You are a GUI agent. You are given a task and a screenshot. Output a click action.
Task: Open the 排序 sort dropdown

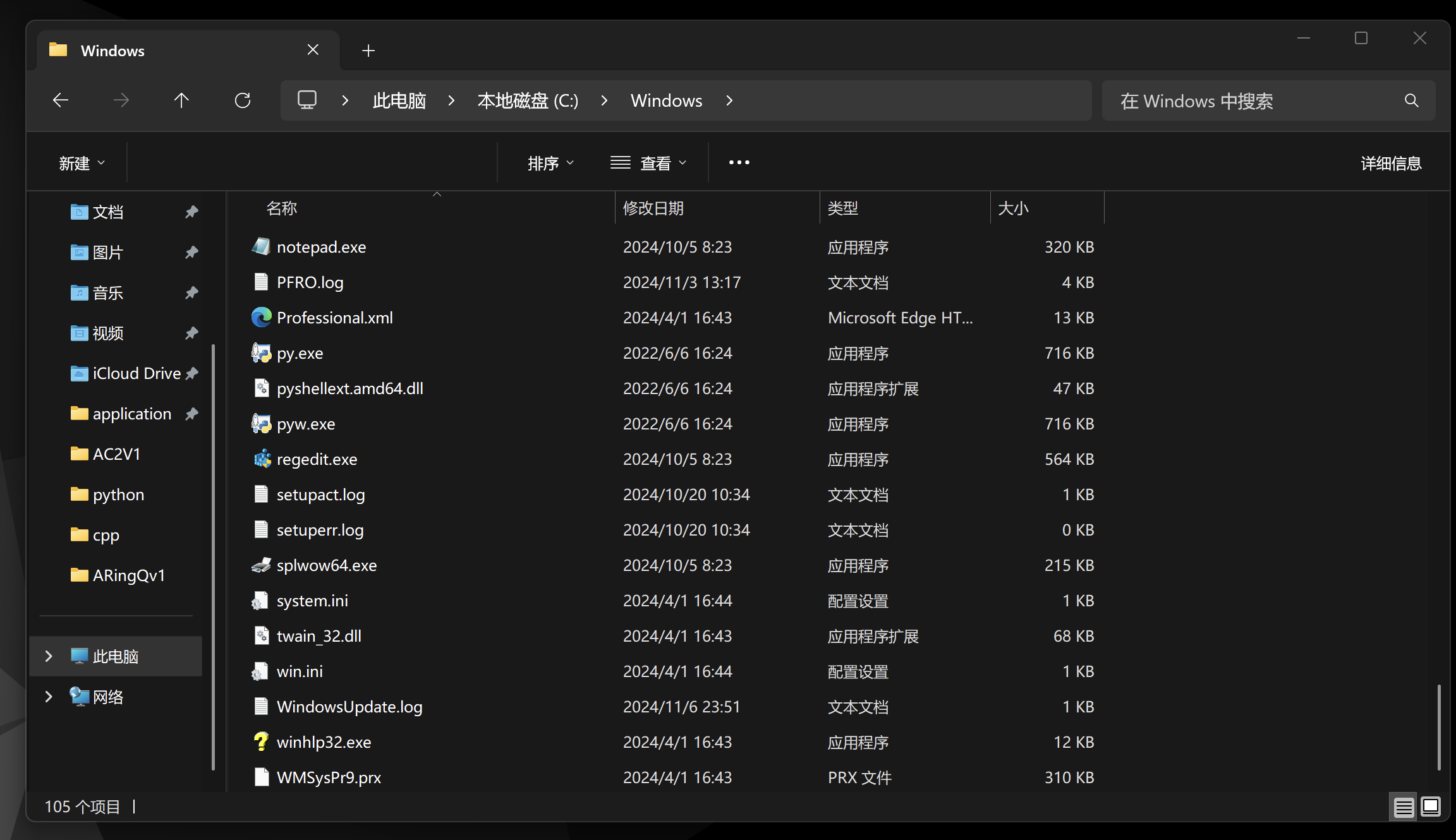550,164
